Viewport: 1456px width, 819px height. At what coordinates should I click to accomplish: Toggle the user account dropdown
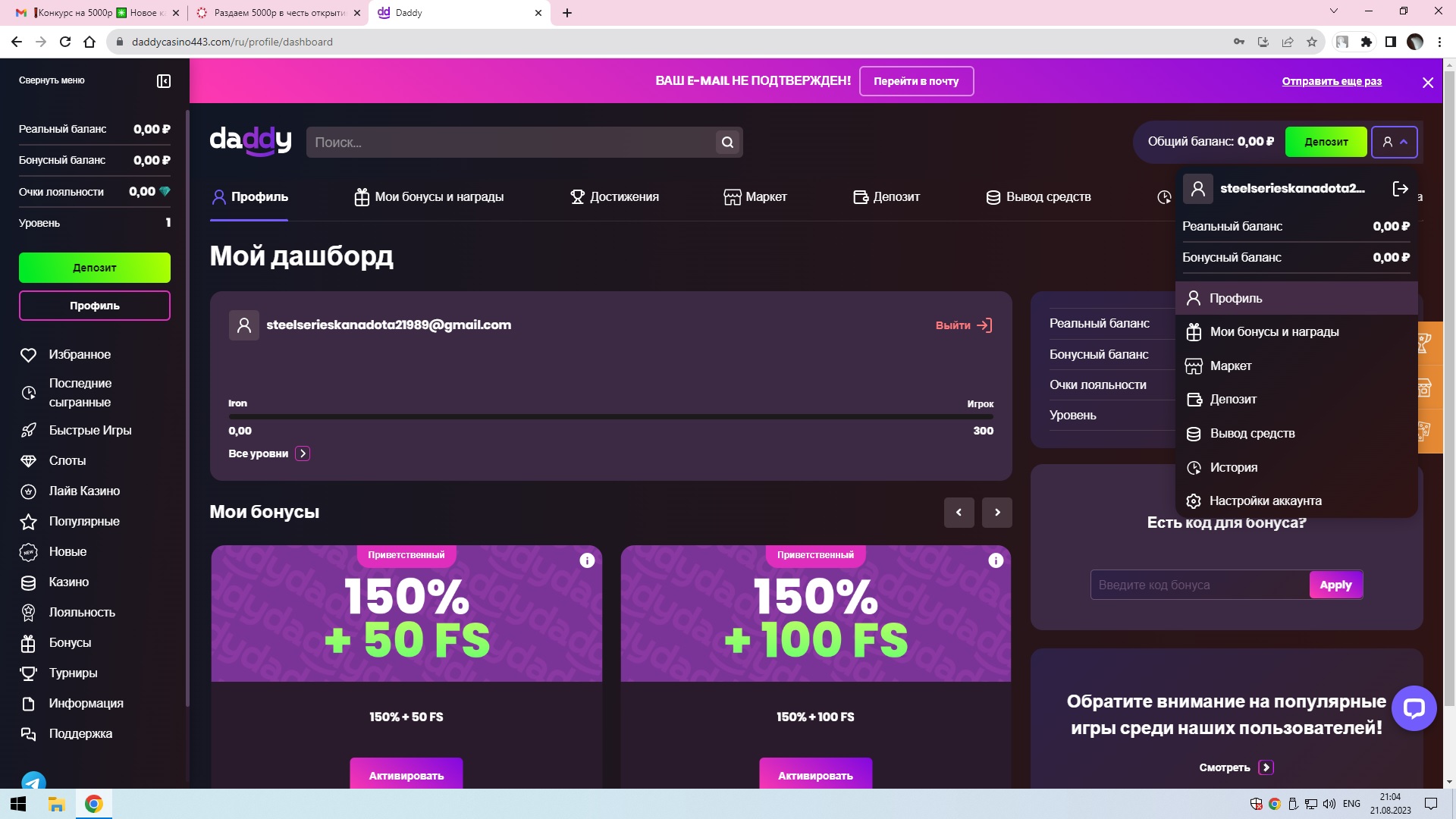pos(1395,142)
